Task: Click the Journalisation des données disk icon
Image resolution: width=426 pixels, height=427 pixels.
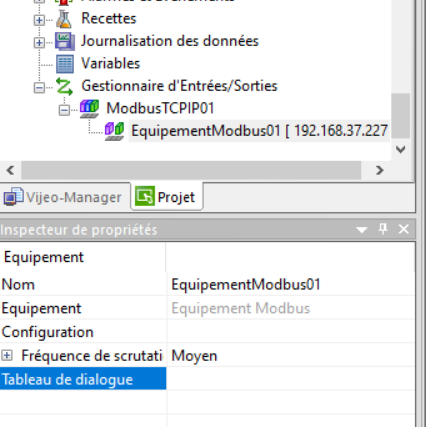Action: tap(65, 42)
